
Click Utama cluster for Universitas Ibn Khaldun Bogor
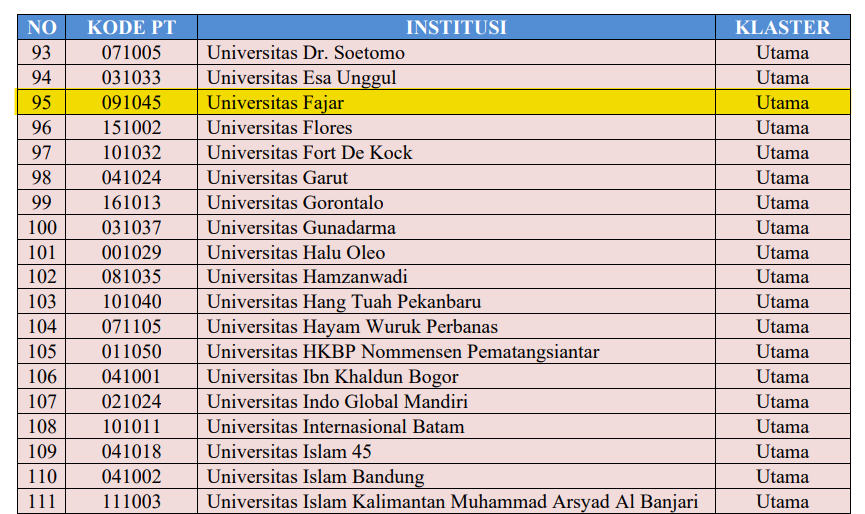coord(782,377)
